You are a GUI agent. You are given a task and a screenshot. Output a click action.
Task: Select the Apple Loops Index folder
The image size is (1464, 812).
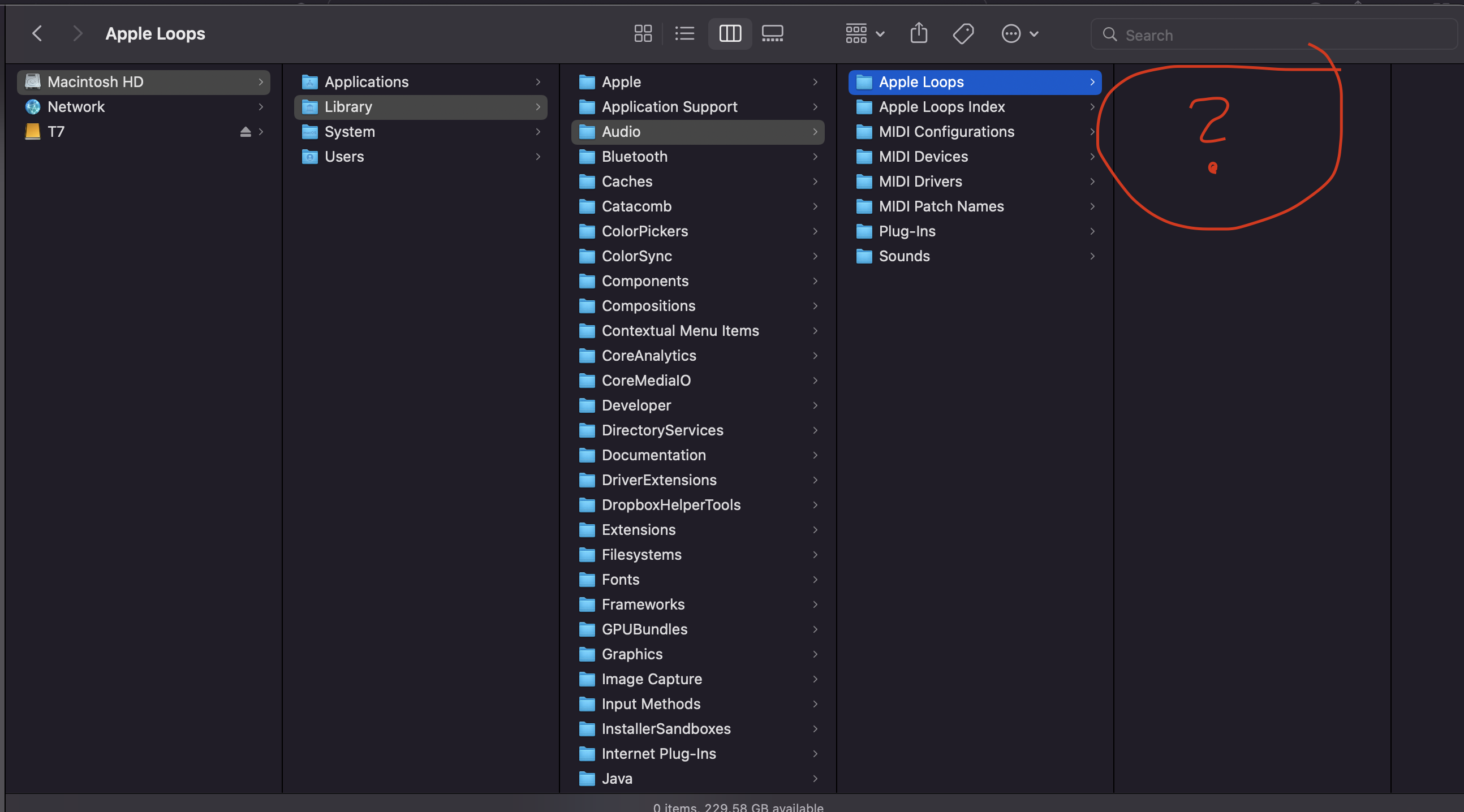click(941, 107)
